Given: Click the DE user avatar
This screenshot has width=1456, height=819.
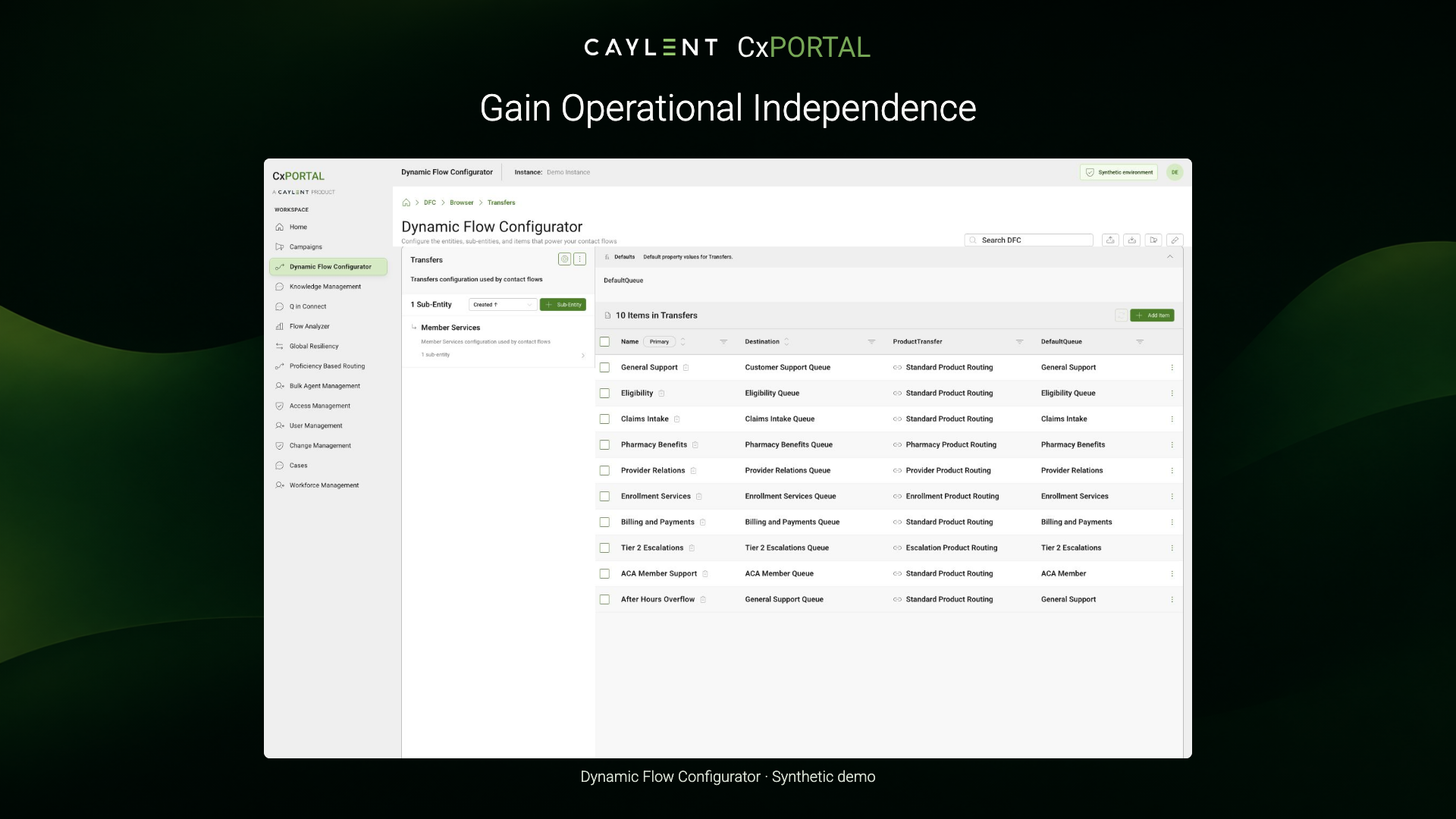Looking at the screenshot, I should (x=1175, y=172).
